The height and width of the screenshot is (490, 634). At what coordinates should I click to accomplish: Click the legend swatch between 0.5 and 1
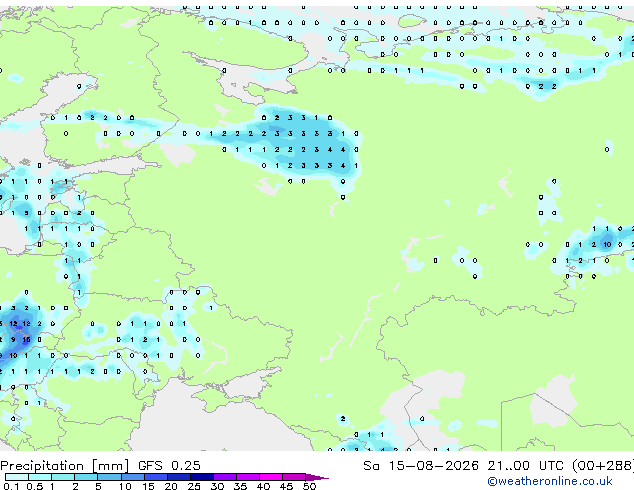pyautogui.click(x=40, y=477)
